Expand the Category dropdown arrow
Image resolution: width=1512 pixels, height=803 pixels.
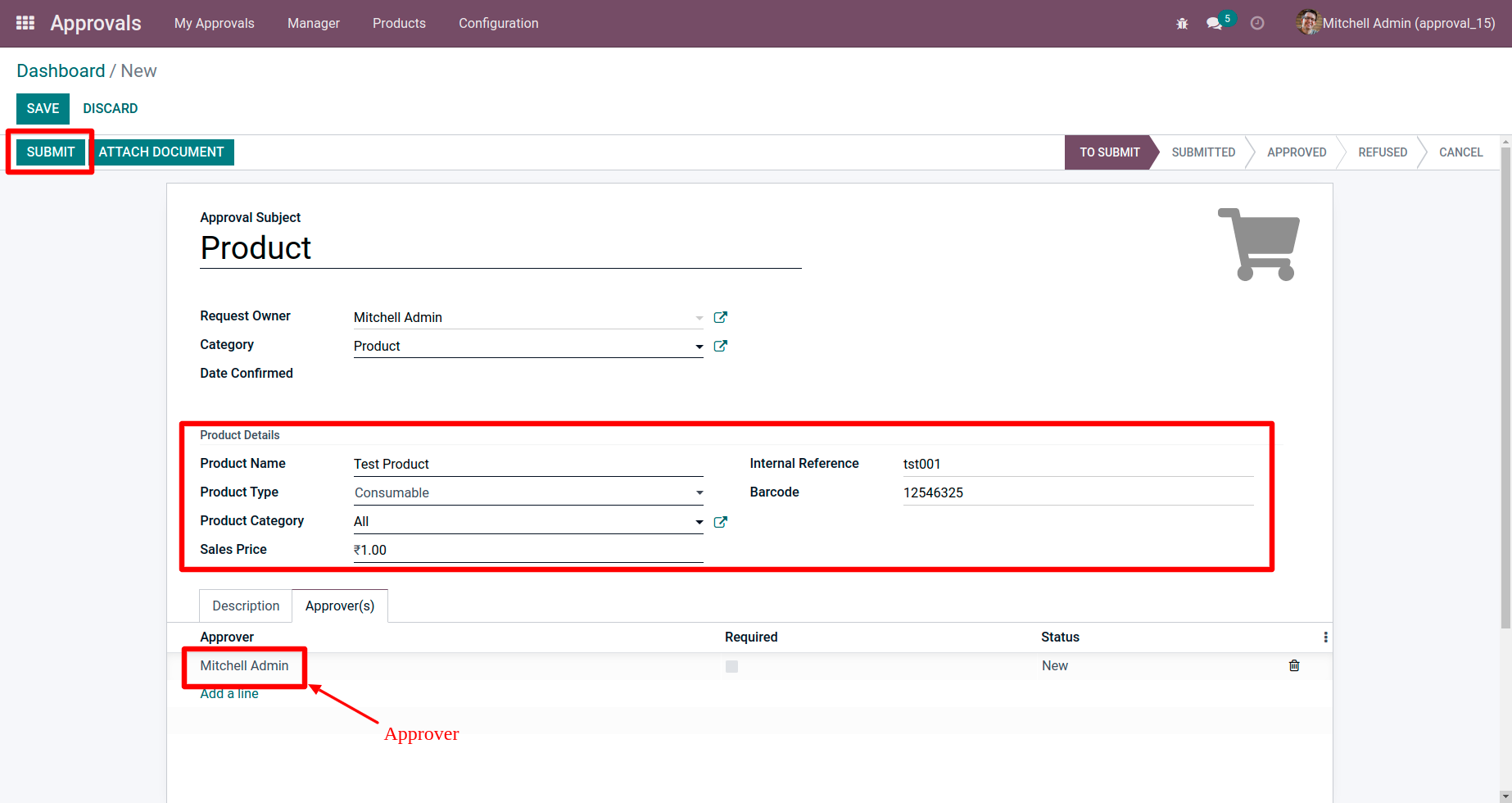[x=699, y=347]
